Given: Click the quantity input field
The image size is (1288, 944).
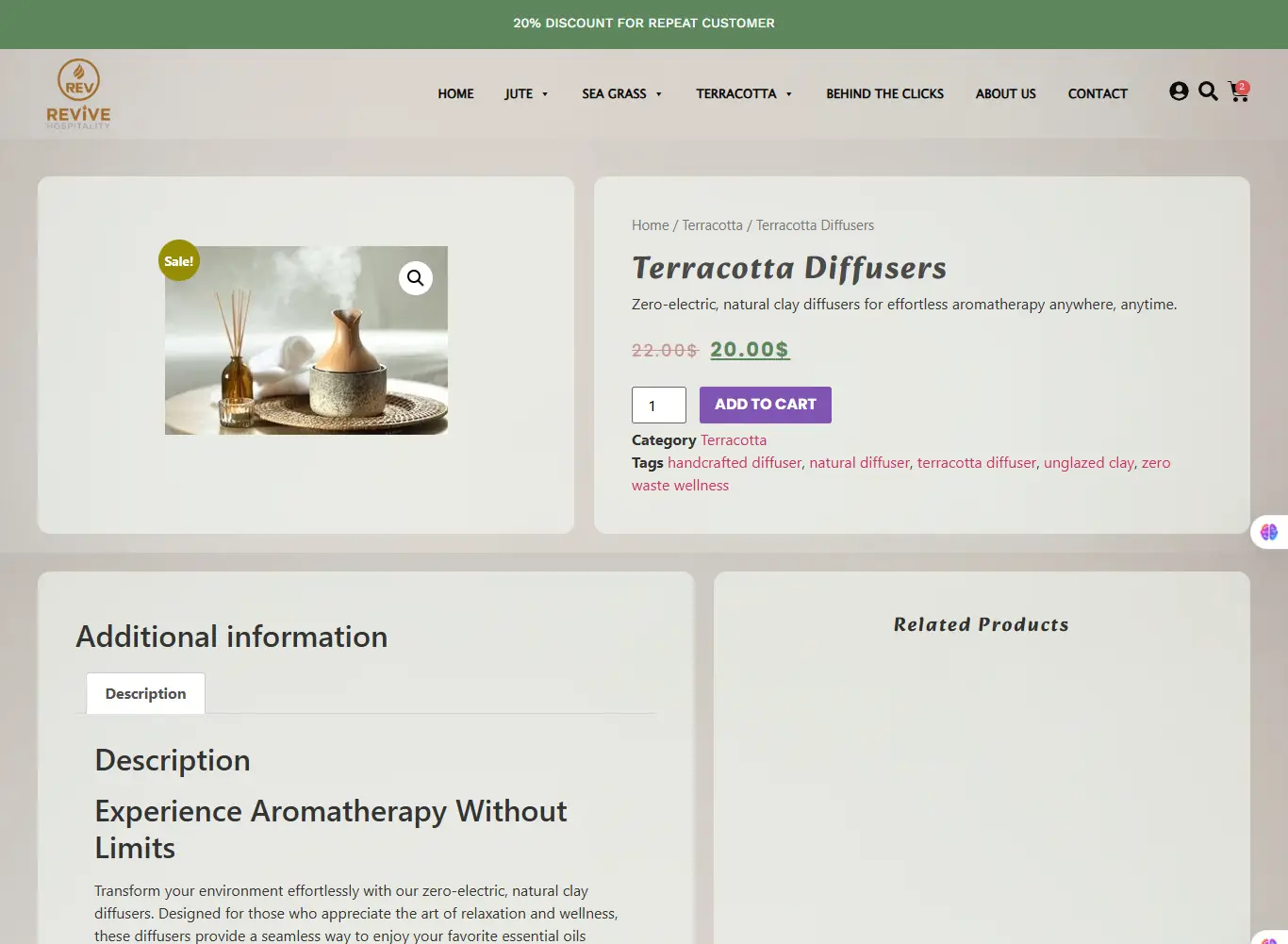Looking at the screenshot, I should 659,406.
